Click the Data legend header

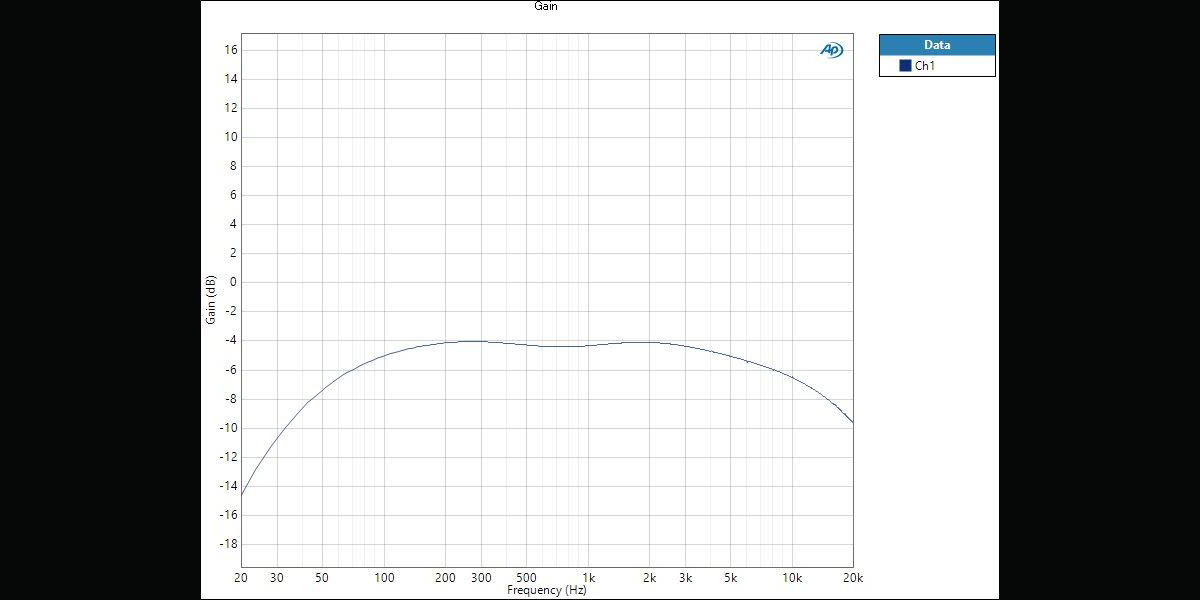(937, 45)
